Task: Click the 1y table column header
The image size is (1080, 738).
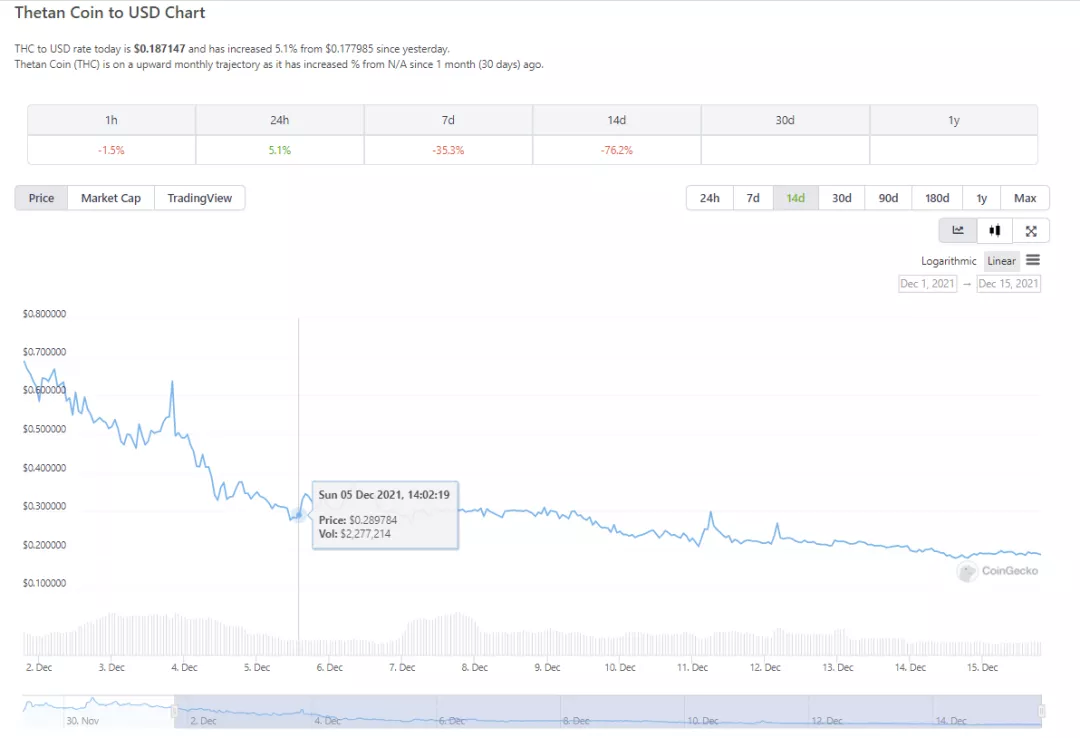Action: 954,120
